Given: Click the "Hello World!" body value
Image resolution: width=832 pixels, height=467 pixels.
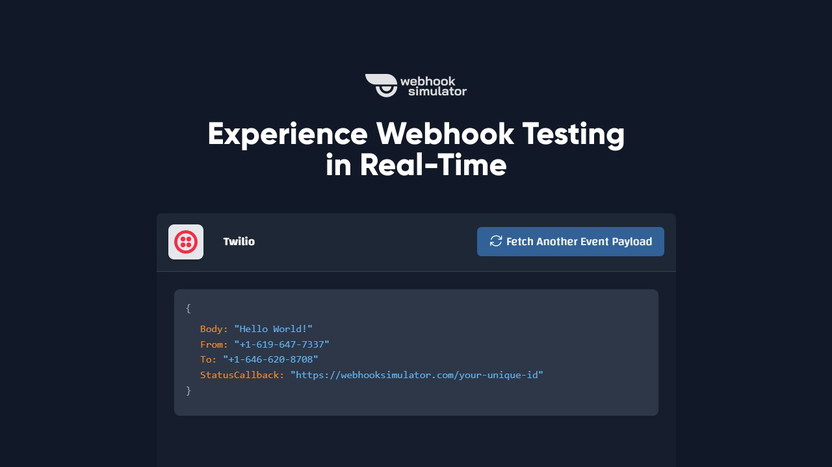Looking at the screenshot, I should coord(273,329).
